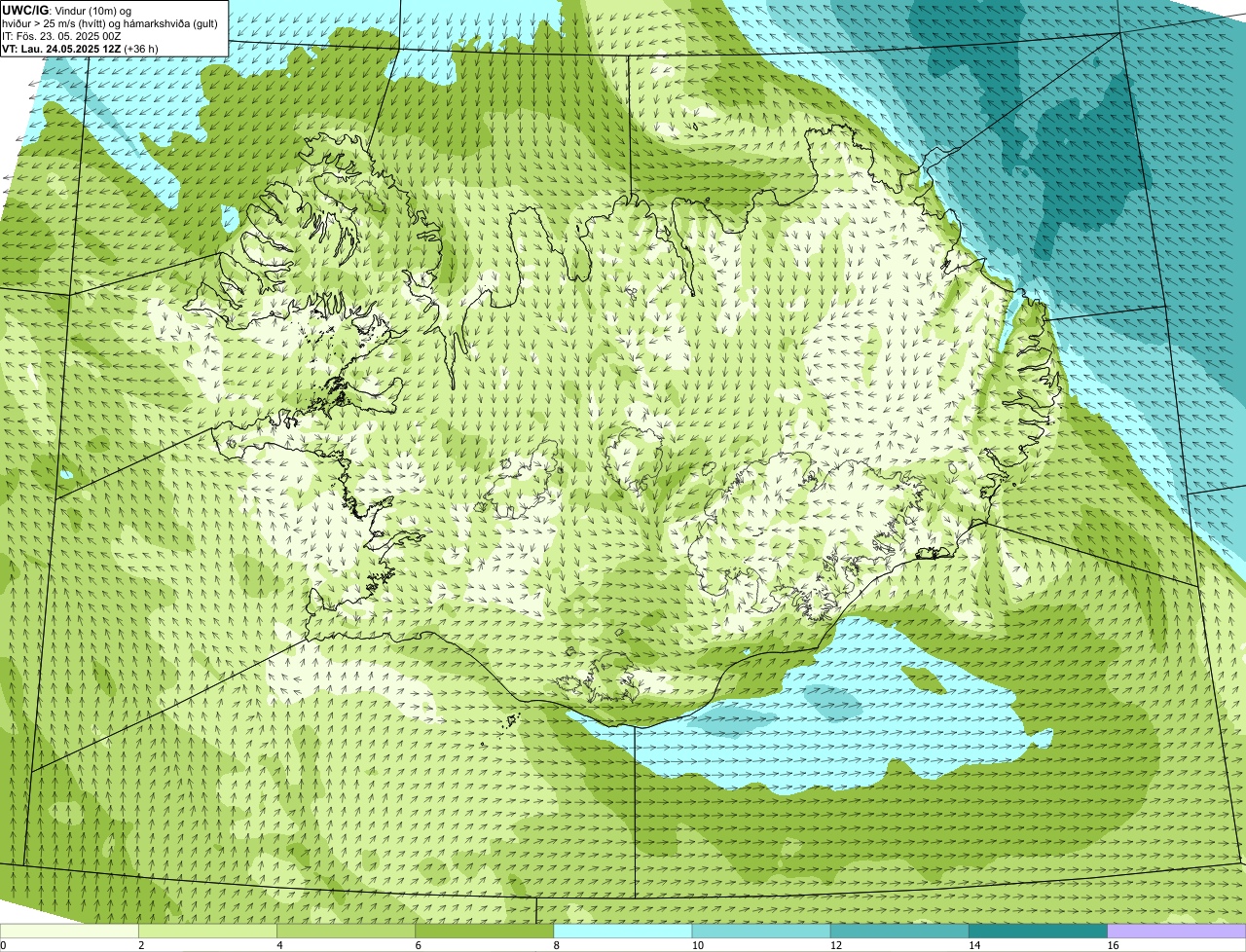Click the valid time "VT: Lau. 24.05.2025 12Z (+36 h)"
Image resolution: width=1246 pixels, height=952 pixels.
click(x=80, y=49)
